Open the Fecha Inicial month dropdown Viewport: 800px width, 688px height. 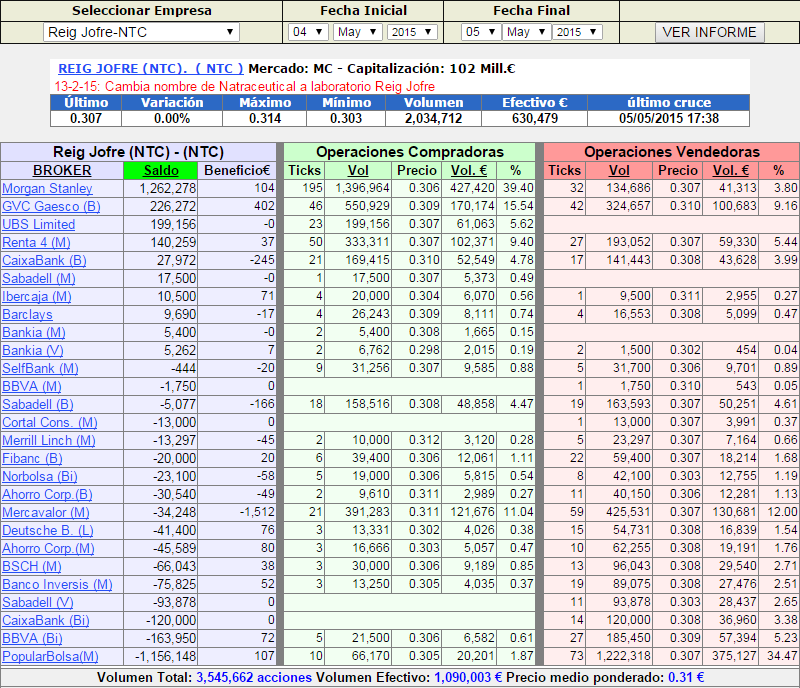coord(357,32)
